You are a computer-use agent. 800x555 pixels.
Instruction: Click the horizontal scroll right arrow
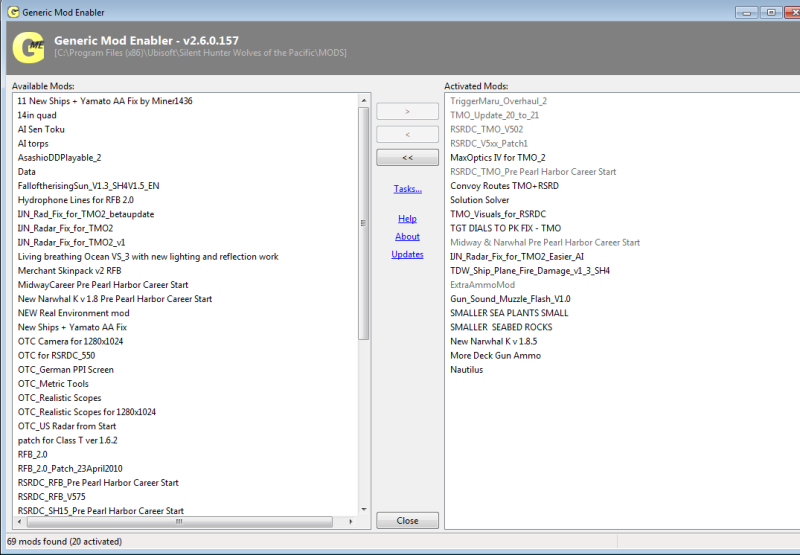coord(351,521)
